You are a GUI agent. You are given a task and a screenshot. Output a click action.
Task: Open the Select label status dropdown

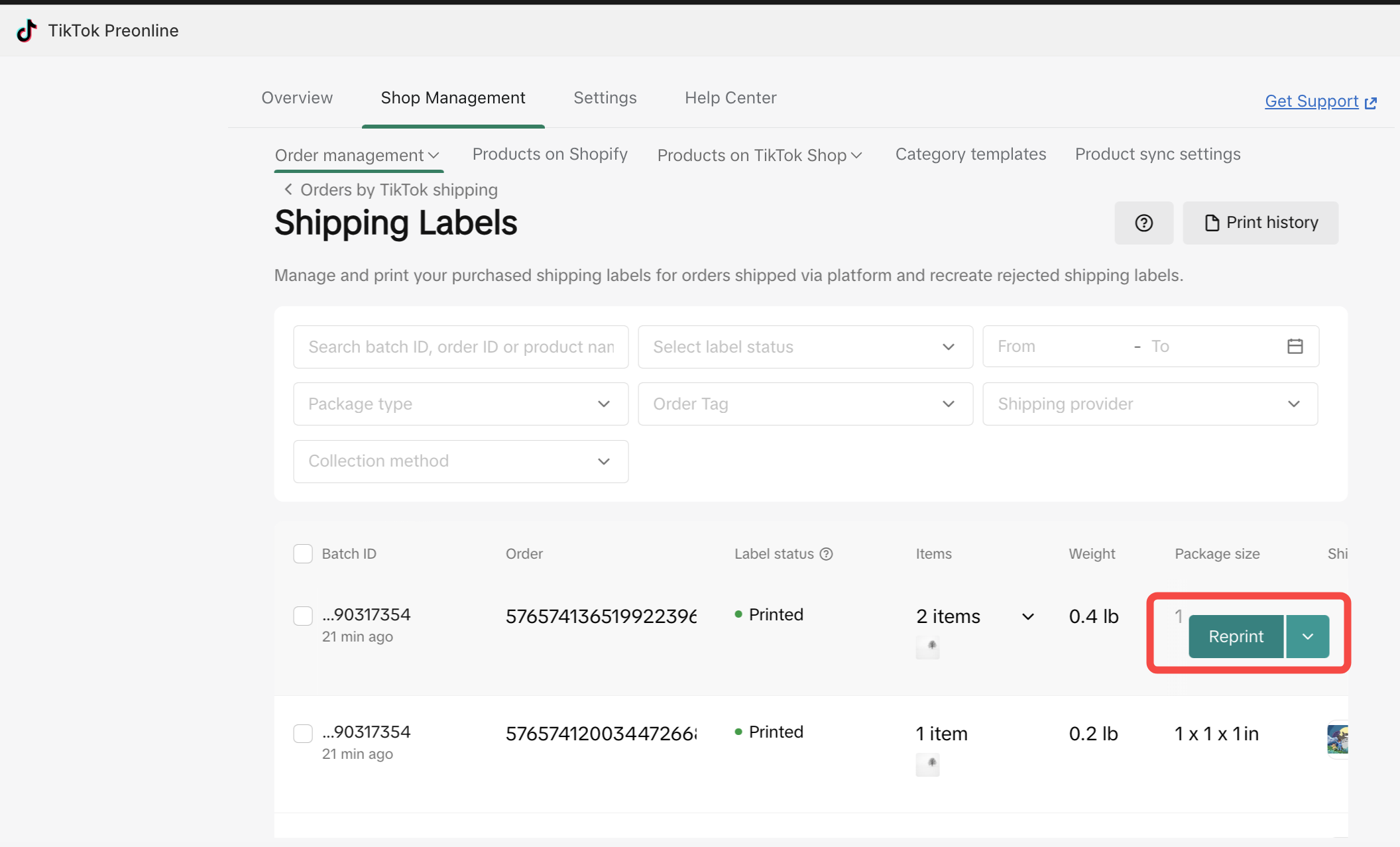pos(805,347)
